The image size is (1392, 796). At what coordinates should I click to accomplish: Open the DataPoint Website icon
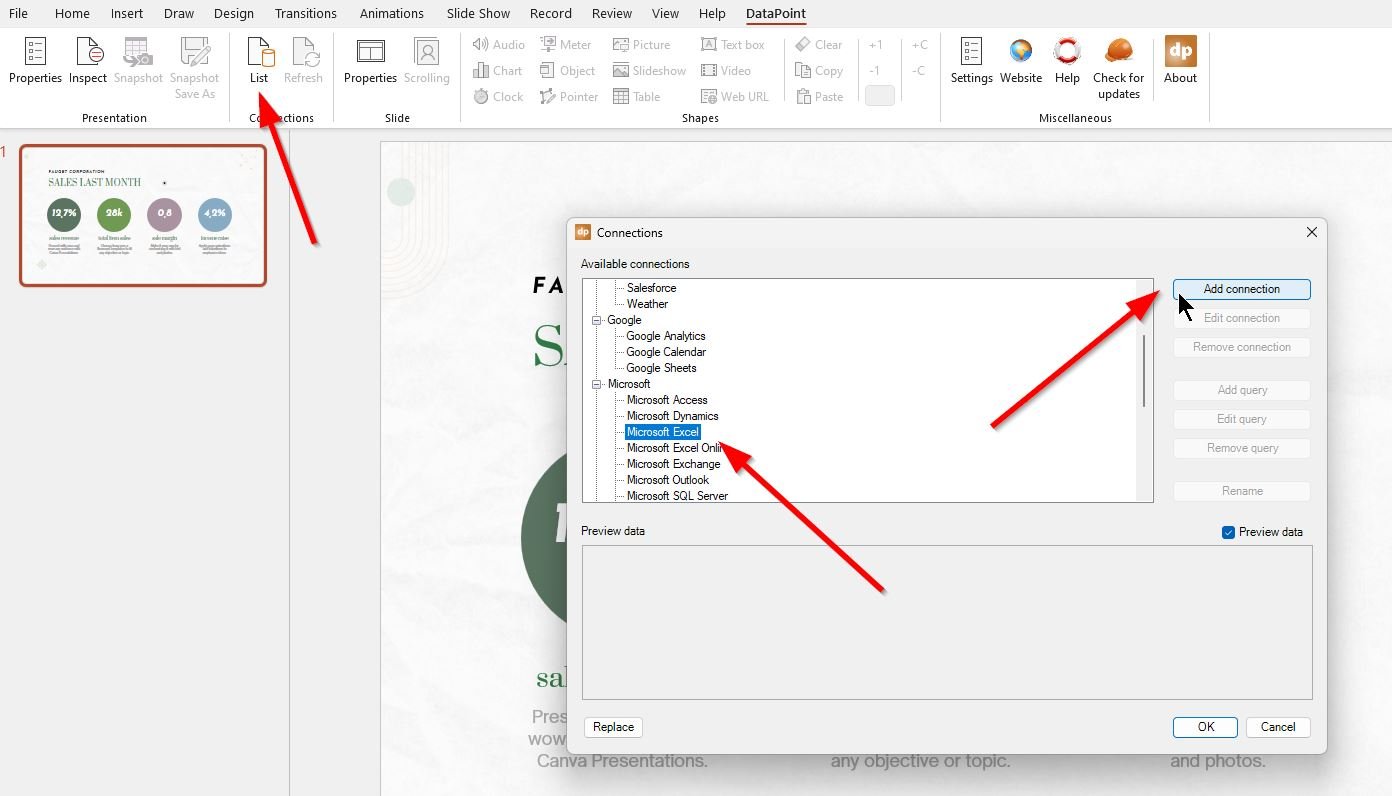(x=1020, y=61)
